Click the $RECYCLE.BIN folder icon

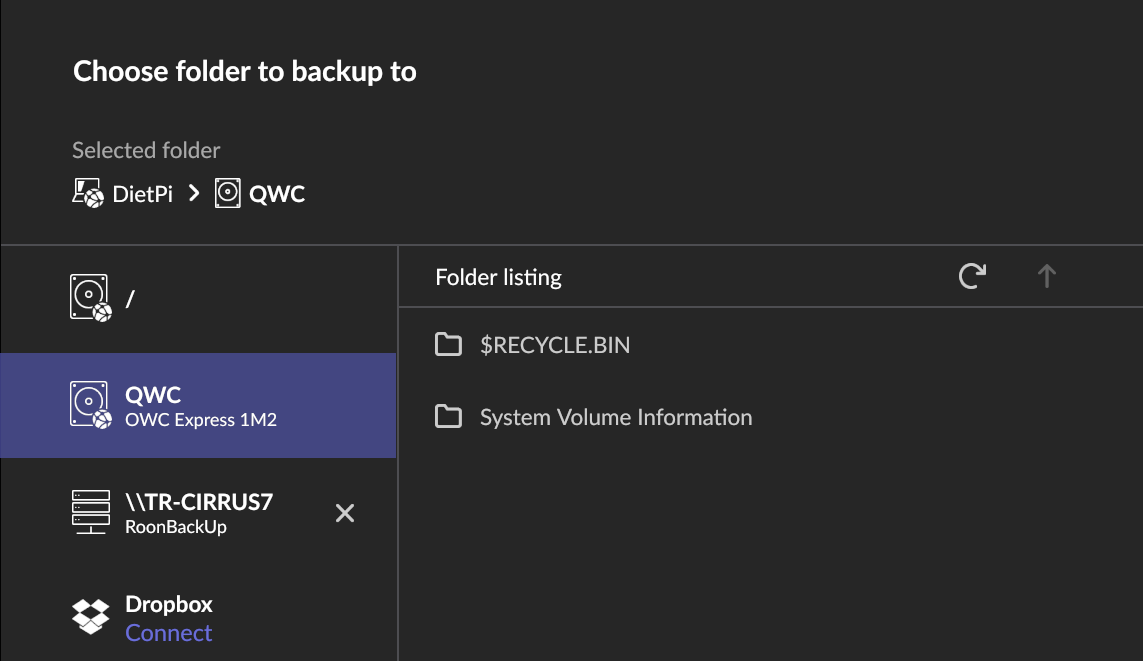(449, 345)
